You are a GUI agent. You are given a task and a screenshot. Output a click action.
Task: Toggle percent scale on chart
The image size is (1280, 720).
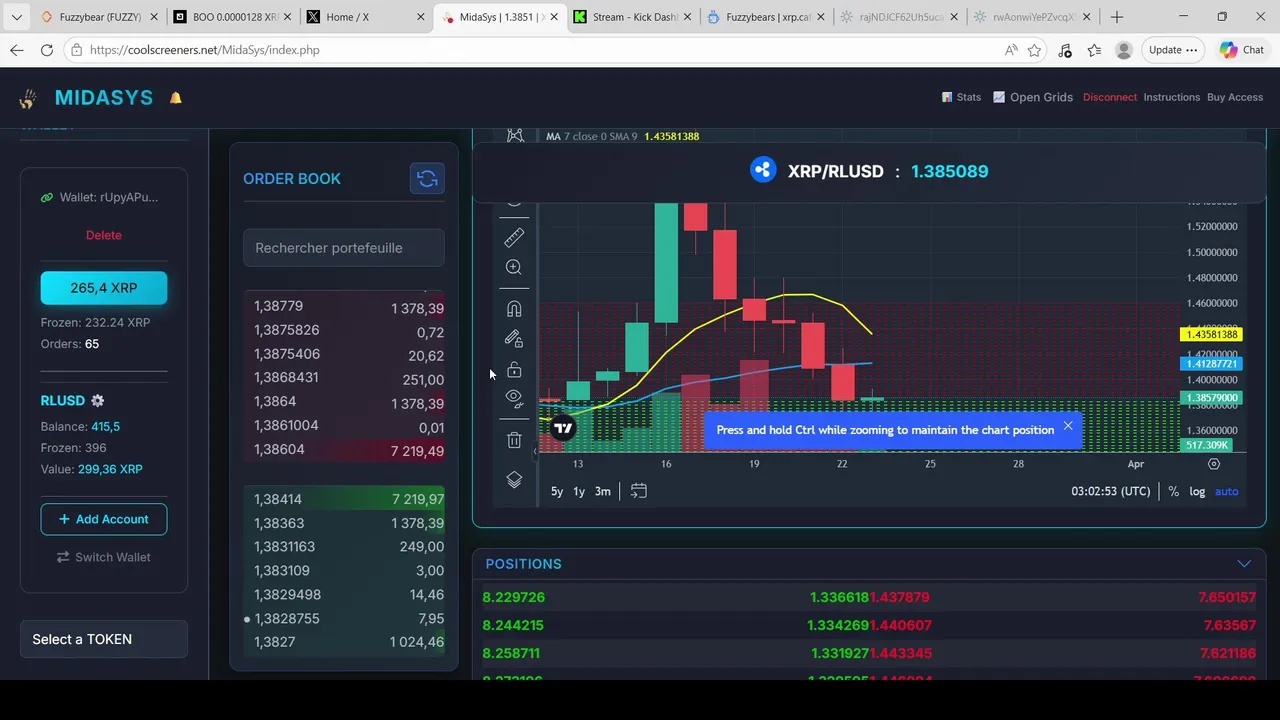[x=1173, y=491]
